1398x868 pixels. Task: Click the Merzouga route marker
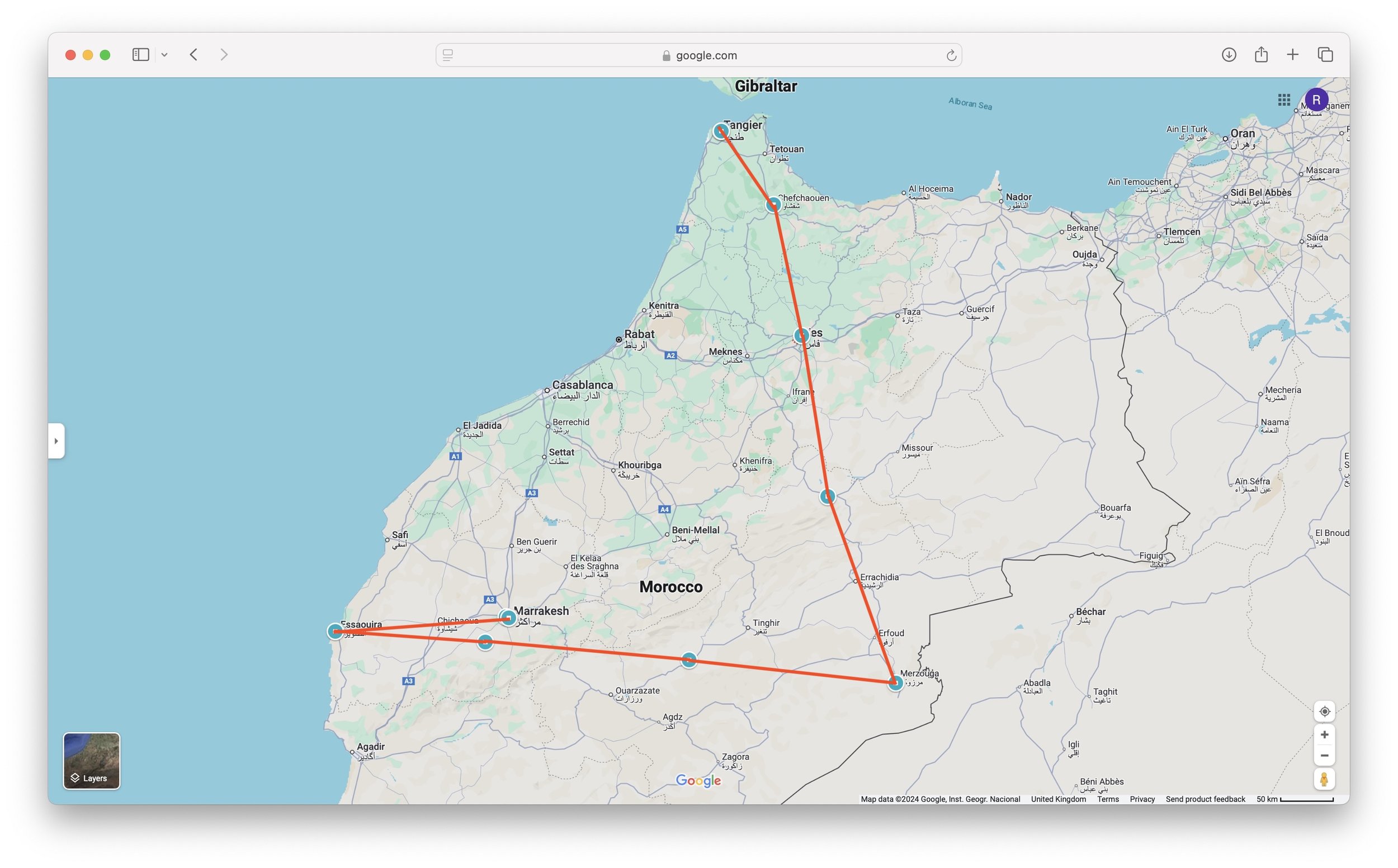[x=895, y=682]
